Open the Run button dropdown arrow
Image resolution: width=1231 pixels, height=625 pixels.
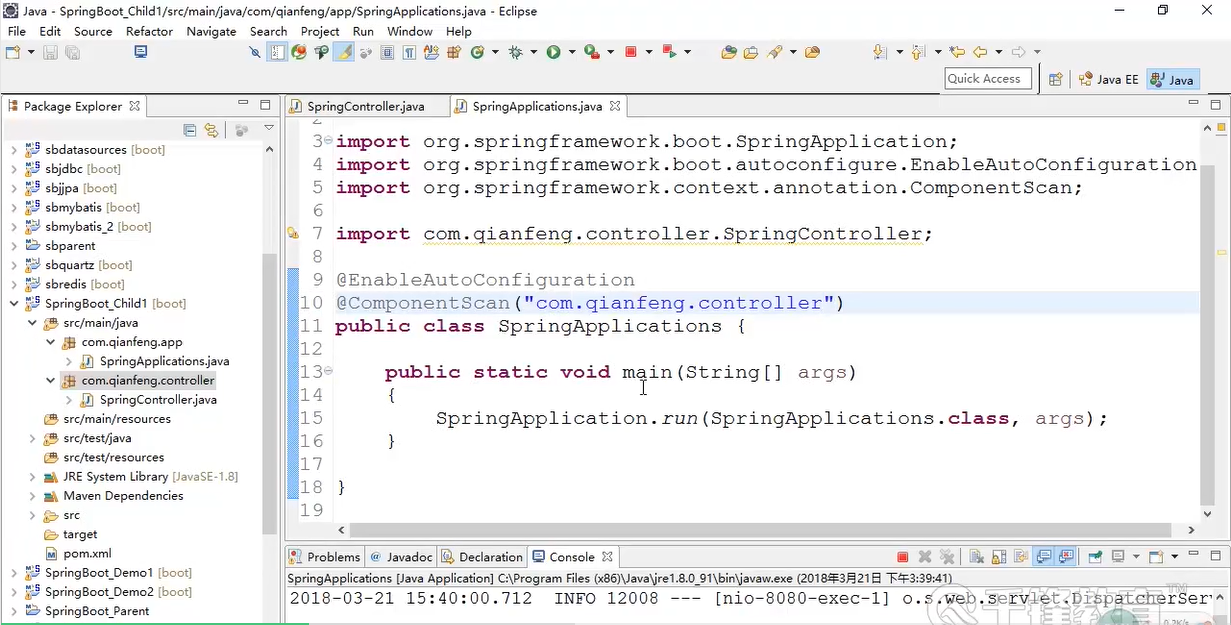pyautogui.click(x=571, y=52)
